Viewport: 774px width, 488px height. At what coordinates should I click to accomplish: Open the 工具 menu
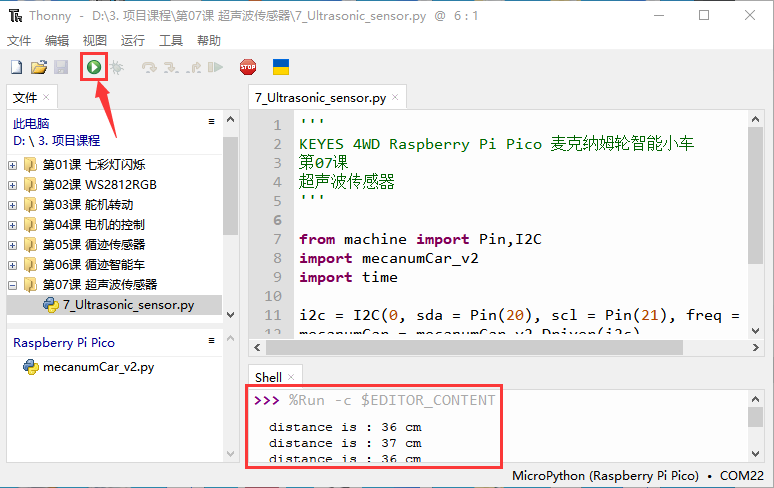tap(171, 40)
